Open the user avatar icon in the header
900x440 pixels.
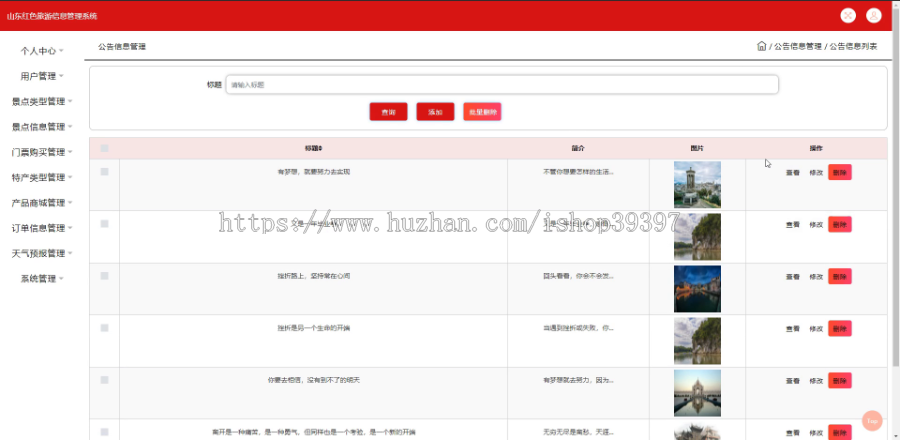pos(874,15)
